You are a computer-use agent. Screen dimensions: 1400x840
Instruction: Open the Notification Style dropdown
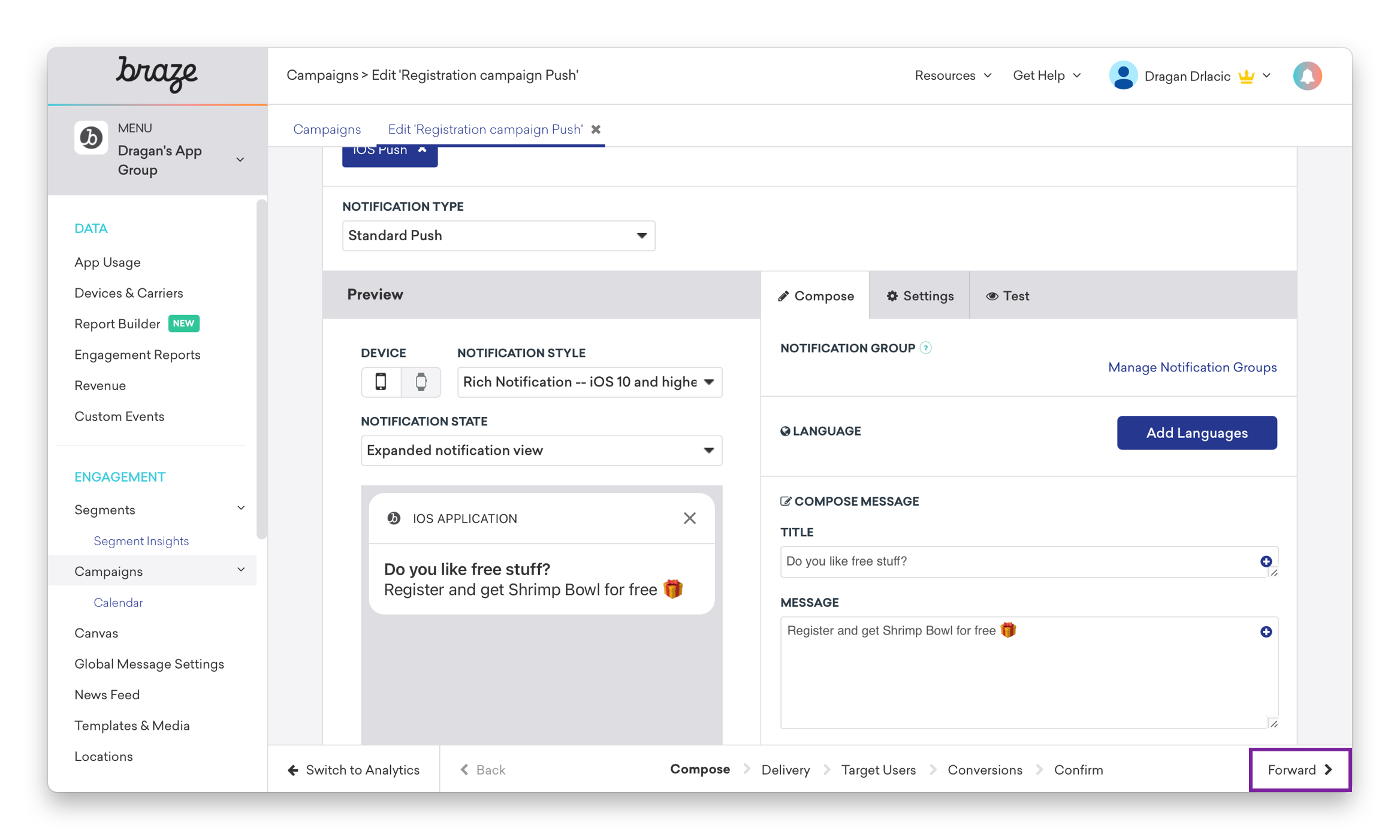coord(589,382)
